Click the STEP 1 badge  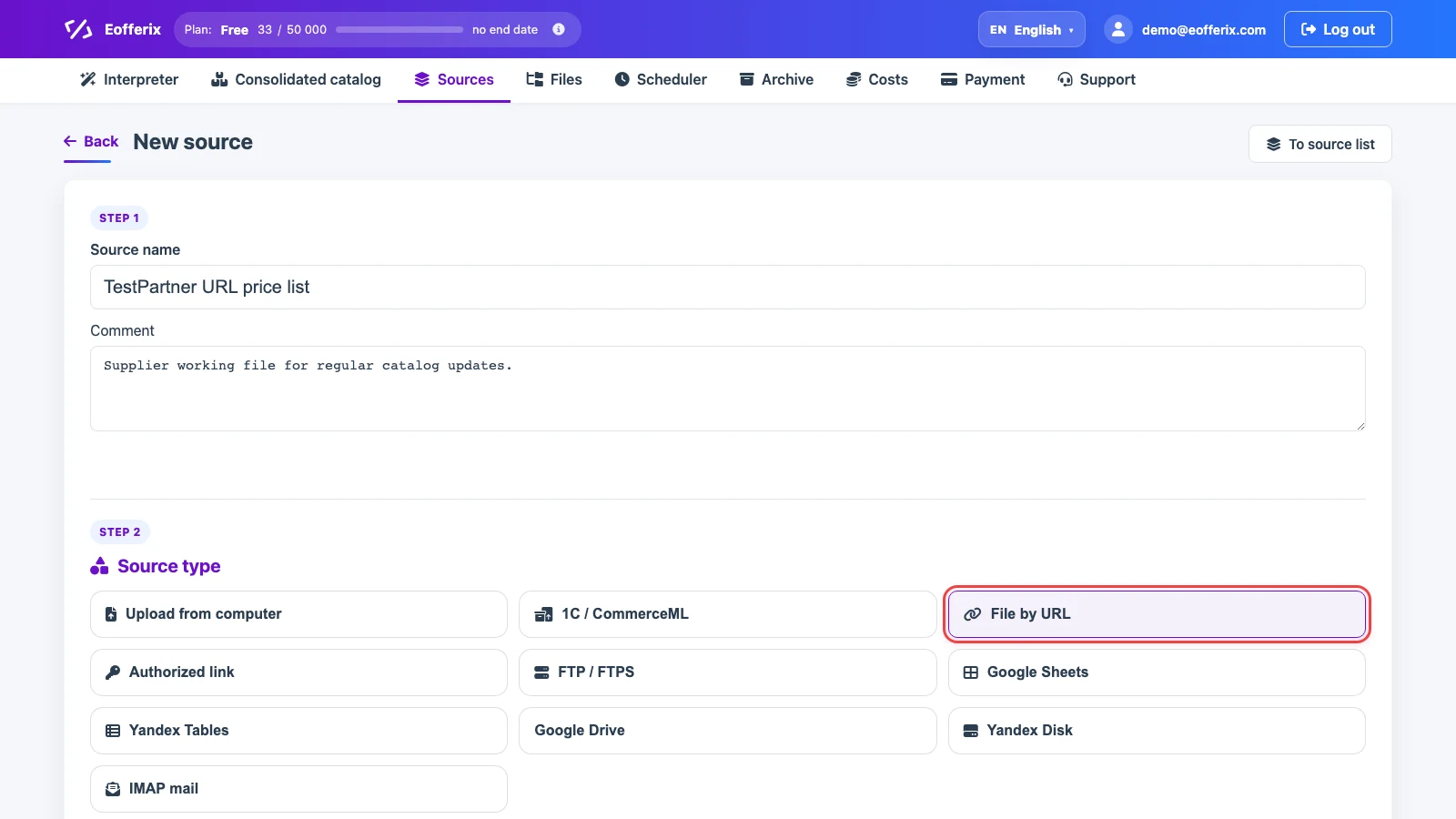119,218
